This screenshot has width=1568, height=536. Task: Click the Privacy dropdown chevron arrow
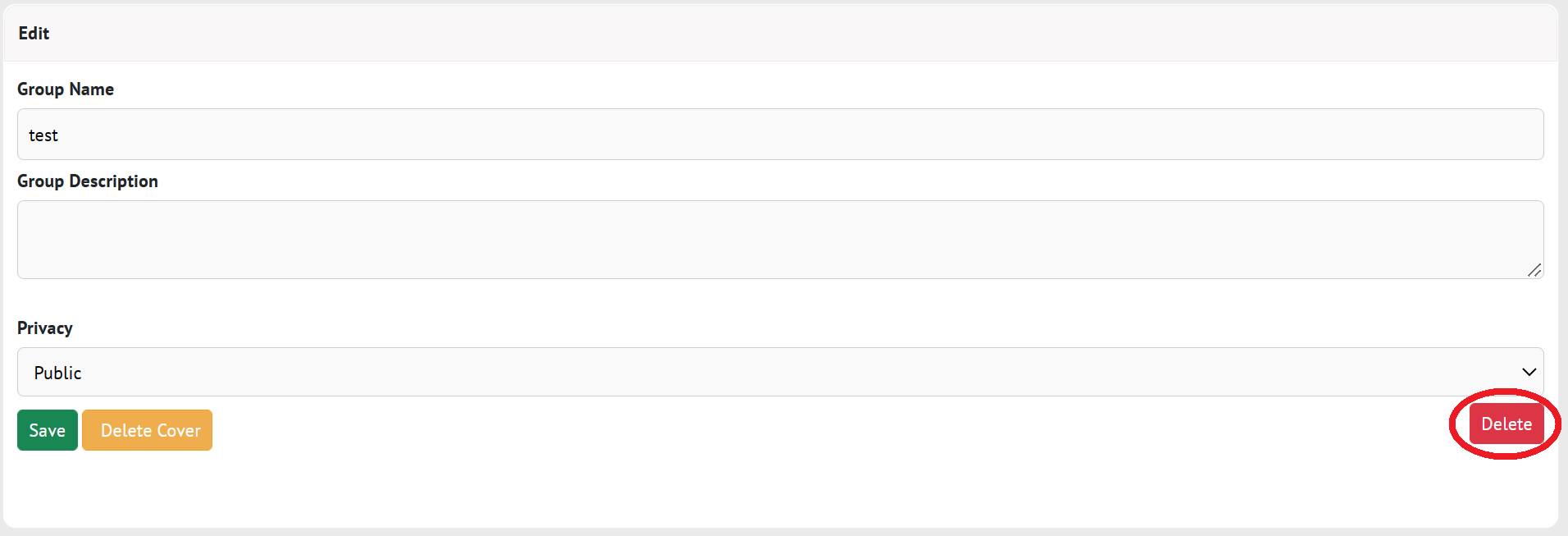pos(1529,372)
